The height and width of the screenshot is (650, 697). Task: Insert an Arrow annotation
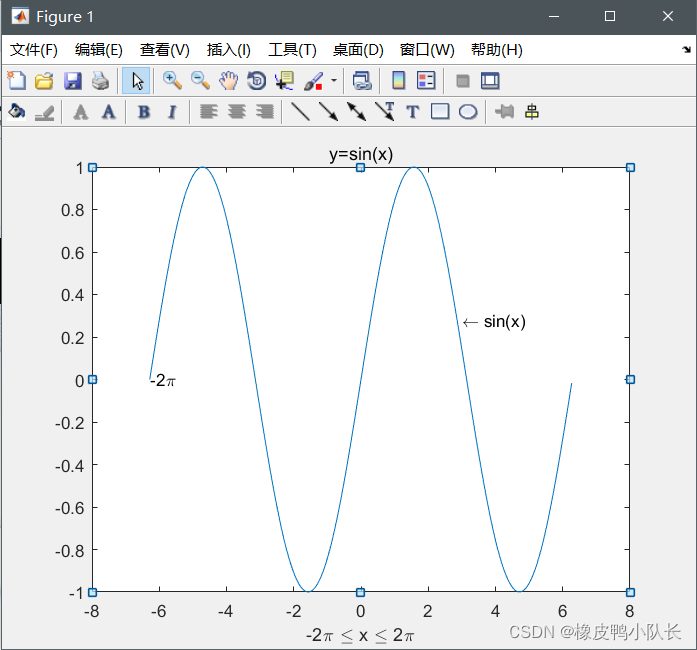click(328, 112)
